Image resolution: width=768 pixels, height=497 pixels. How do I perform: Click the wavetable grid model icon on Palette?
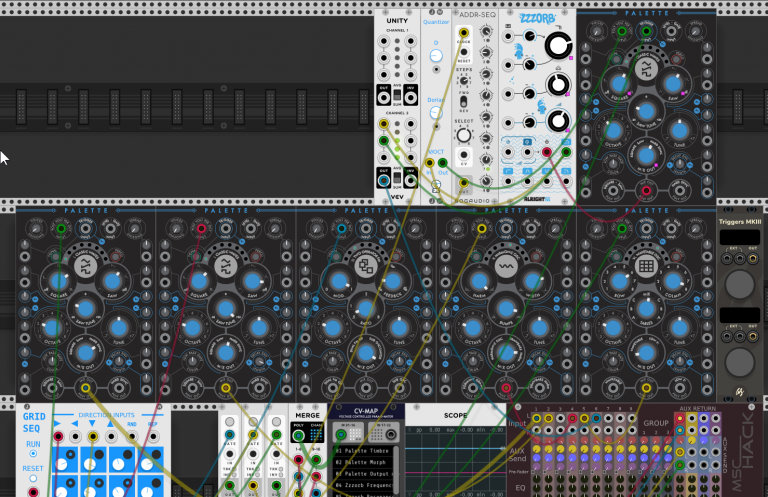tap(646, 266)
